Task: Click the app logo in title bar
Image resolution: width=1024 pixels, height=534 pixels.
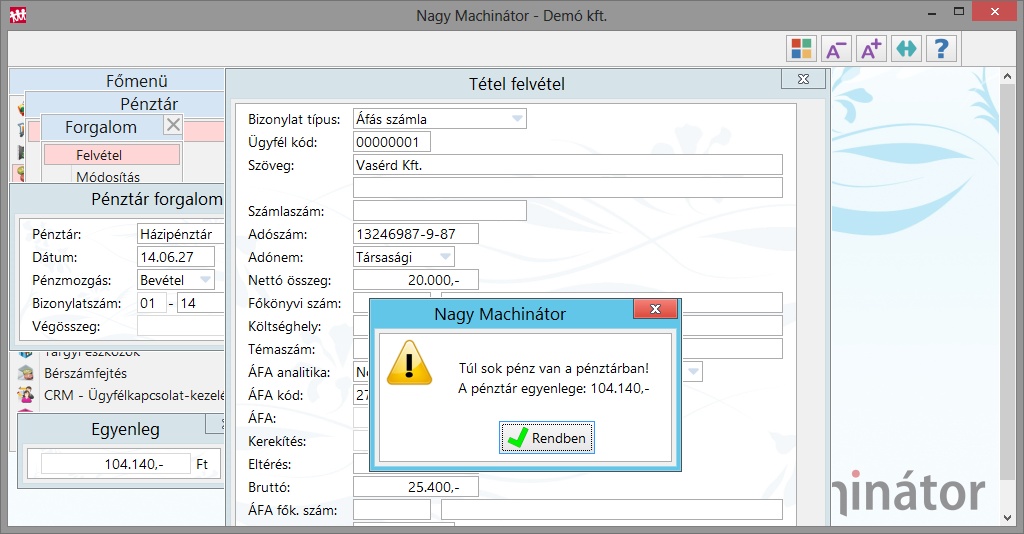Action: pyautogui.click(x=18, y=14)
